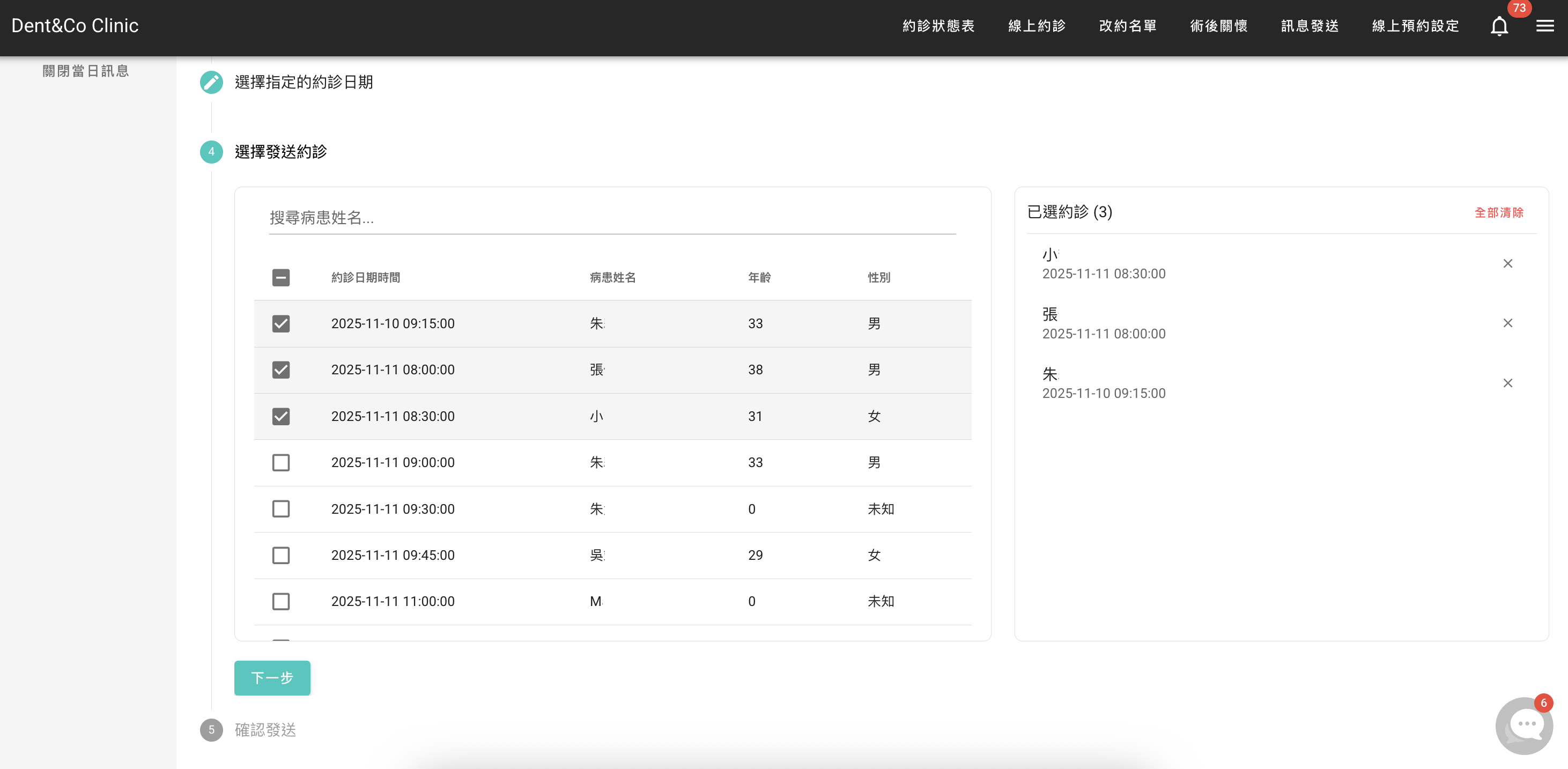Expand the 選擇指定的約診日期 step
Image resolution: width=1568 pixels, height=769 pixels.
coord(303,82)
